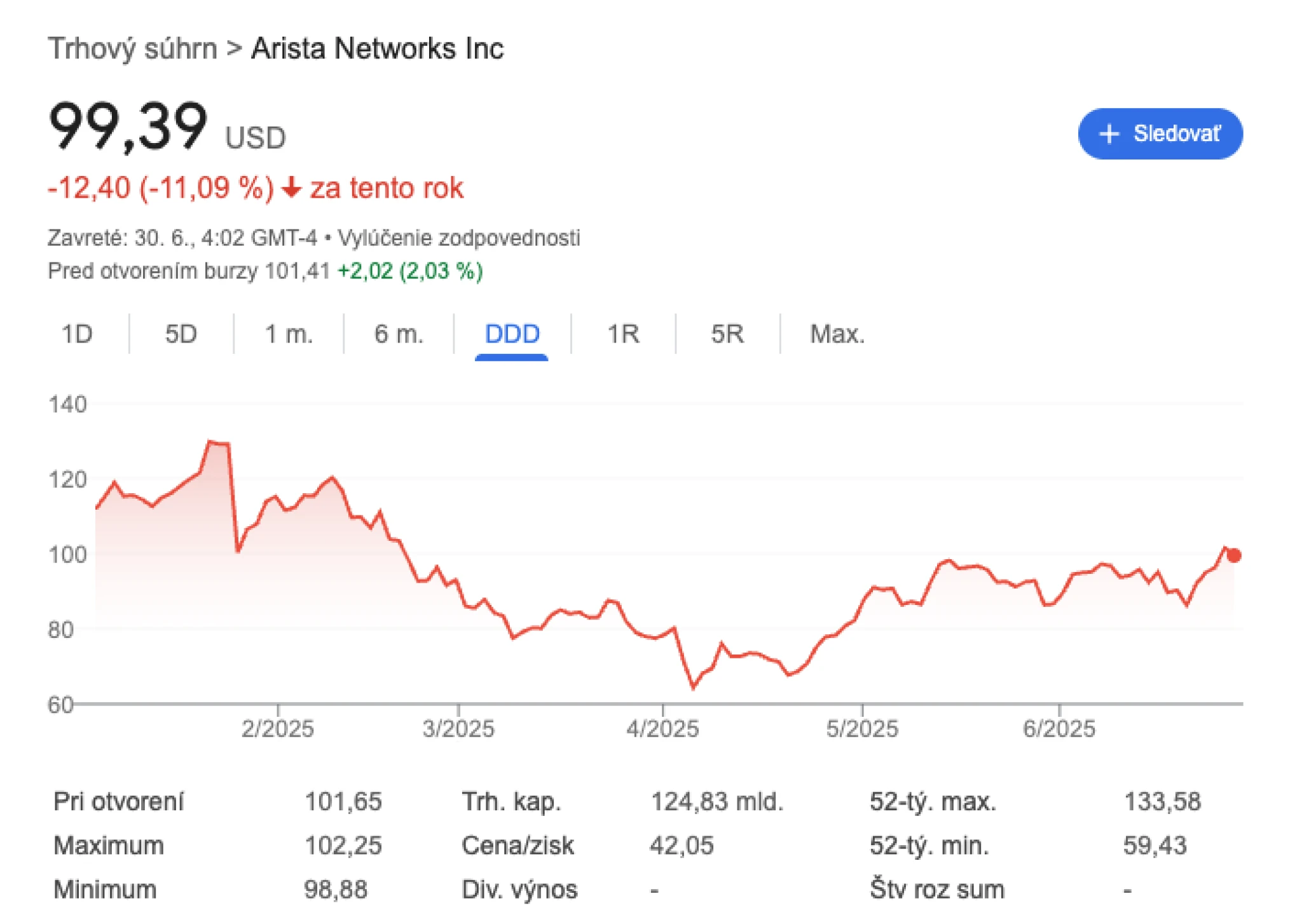Select the DDD year-to-date tab

(512, 334)
